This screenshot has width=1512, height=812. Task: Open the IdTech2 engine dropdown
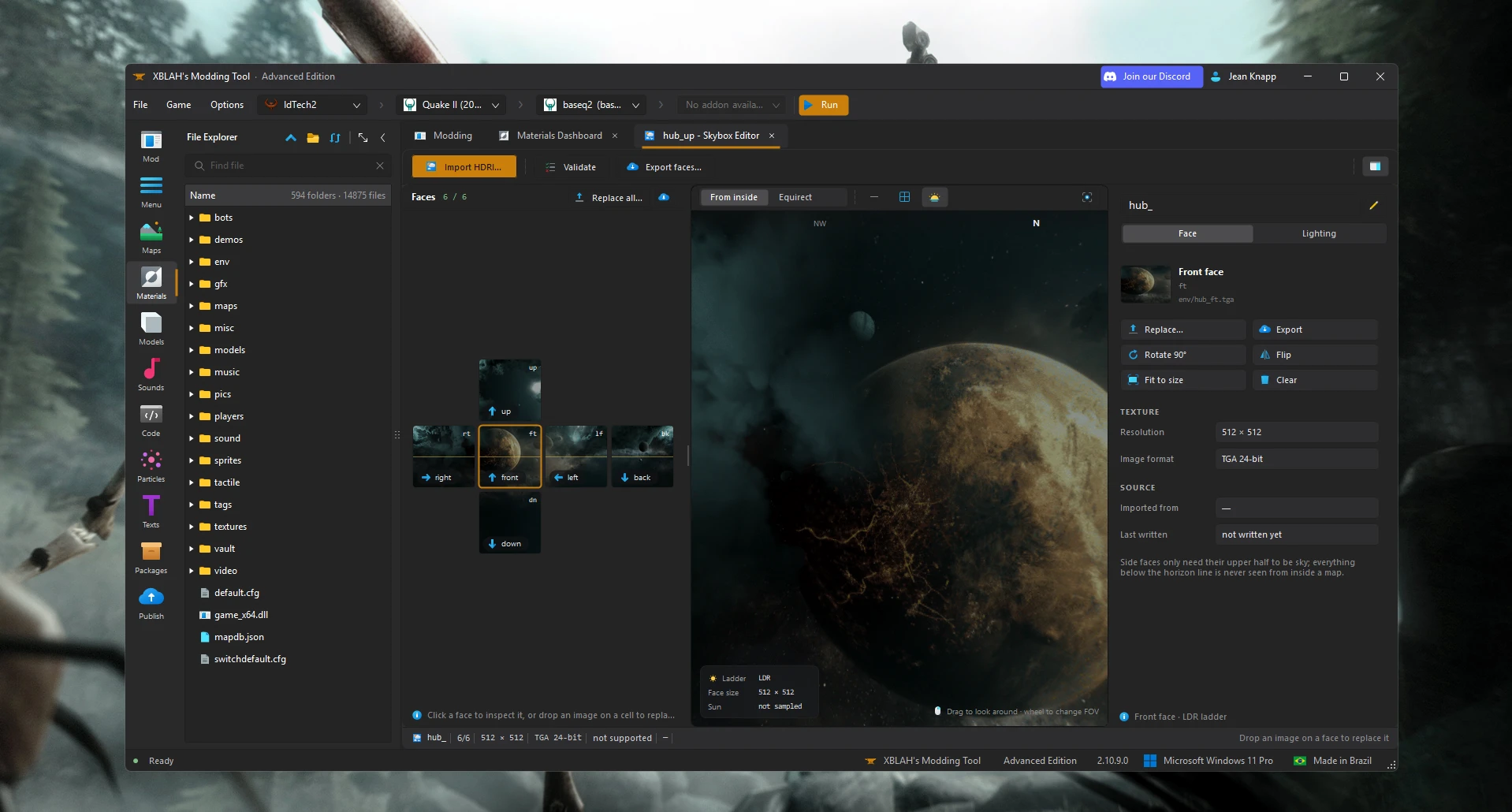[x=313, y=105]
